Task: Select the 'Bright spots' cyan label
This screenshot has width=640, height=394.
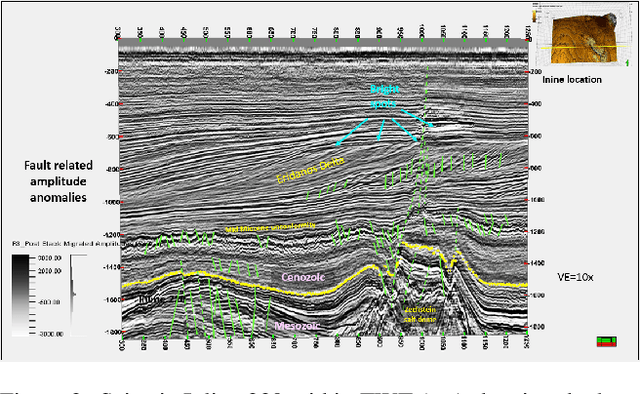Action: pos(384,96)
